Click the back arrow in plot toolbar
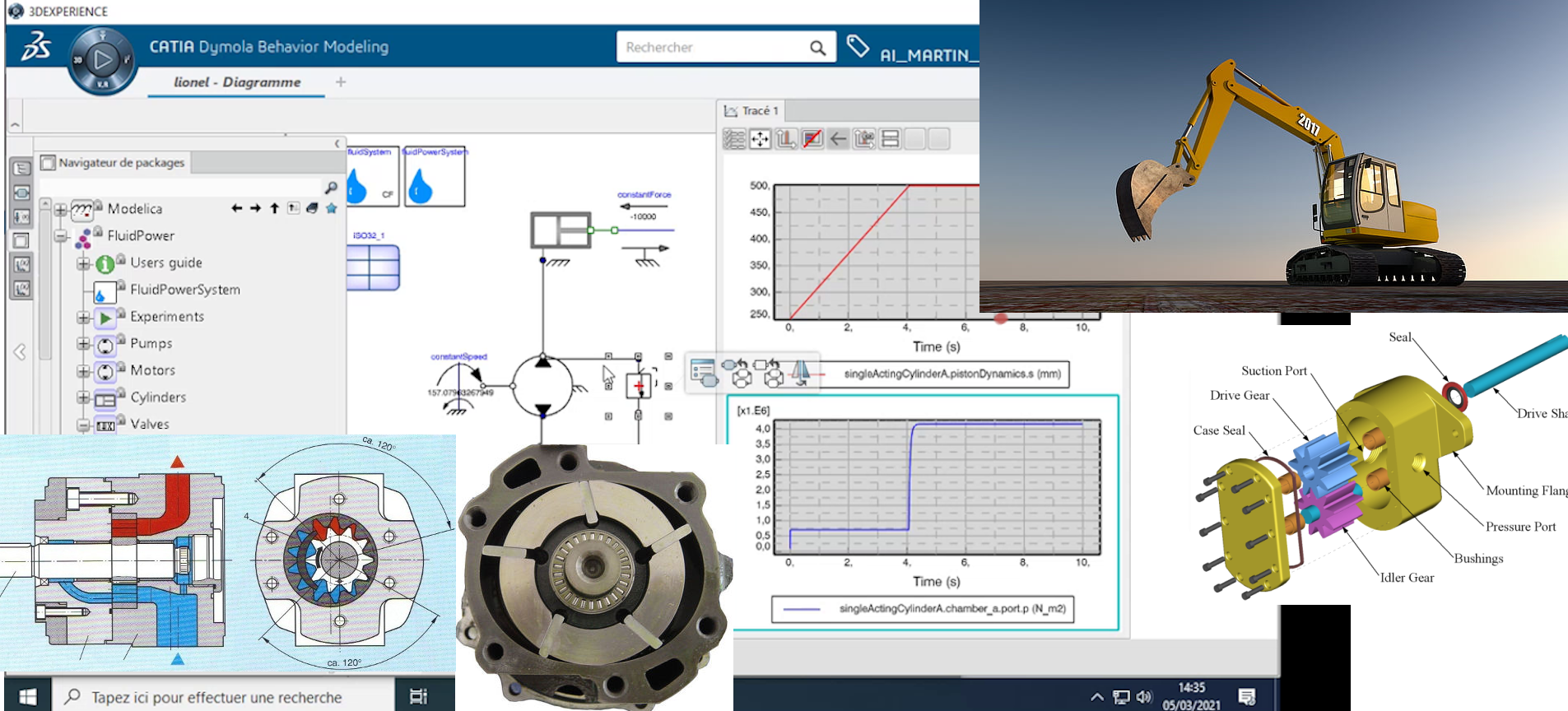Viewport: 1568px width, 711px height. coord(838,139)
